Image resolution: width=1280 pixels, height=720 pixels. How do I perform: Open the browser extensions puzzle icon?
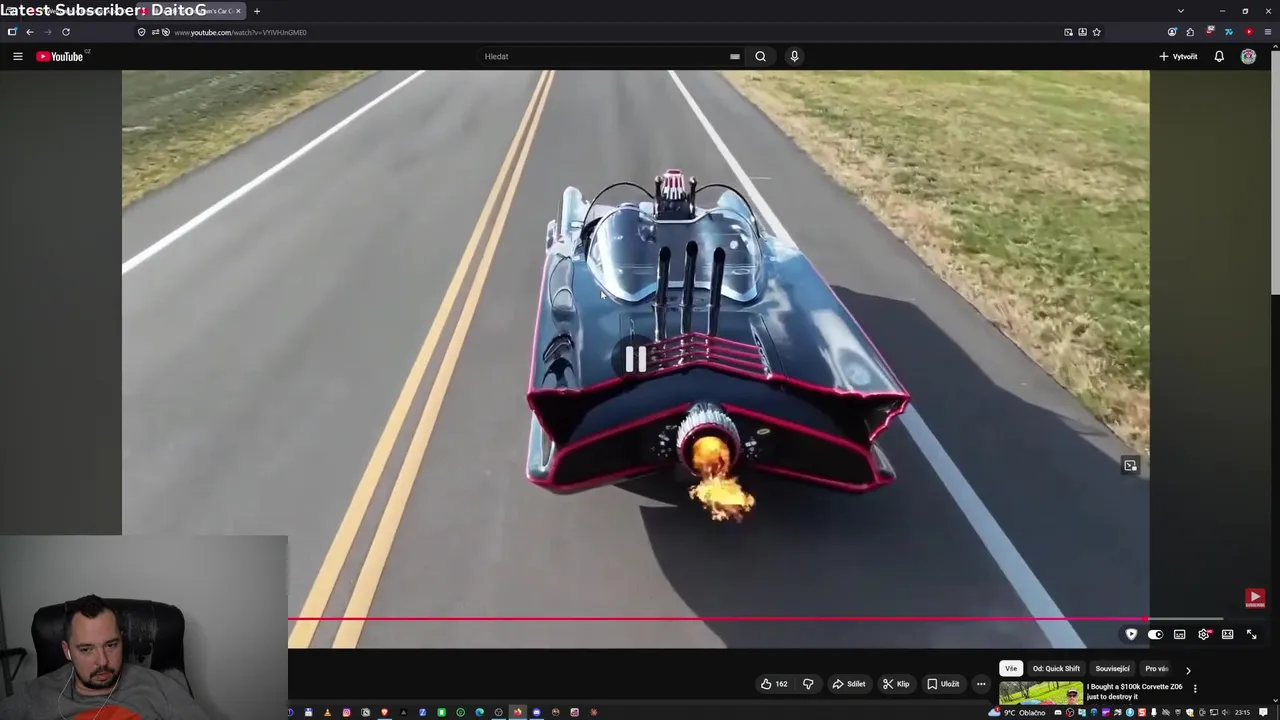(1190, 32)
